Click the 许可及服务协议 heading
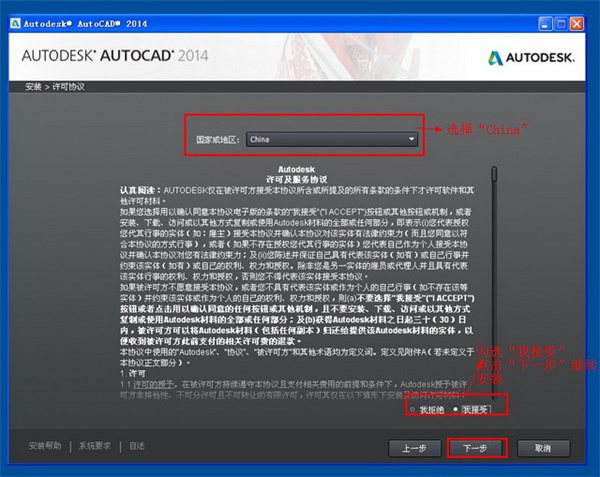 click(x=297, y=179)
